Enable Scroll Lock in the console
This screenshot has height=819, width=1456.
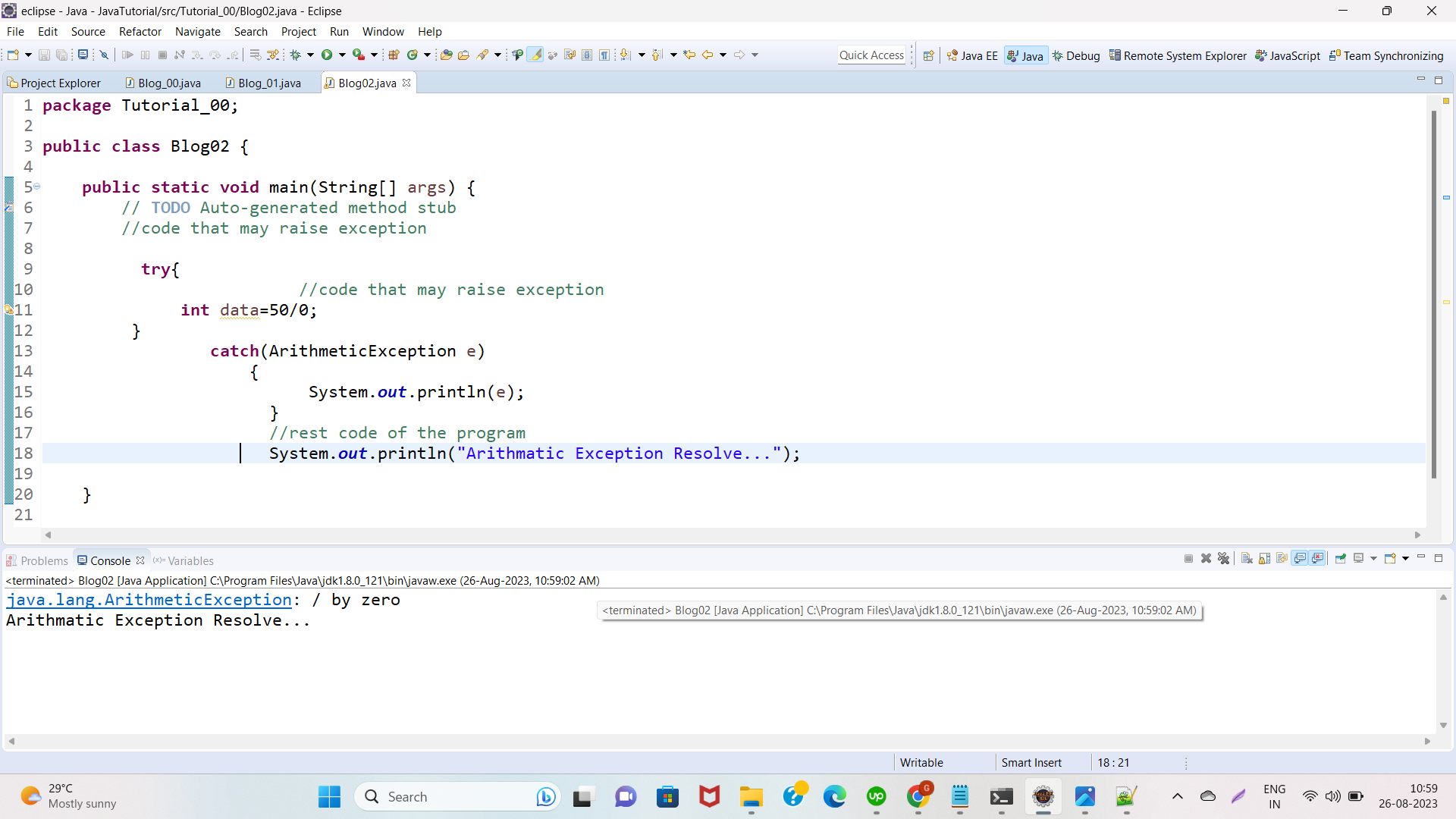tap(1265, 558)
